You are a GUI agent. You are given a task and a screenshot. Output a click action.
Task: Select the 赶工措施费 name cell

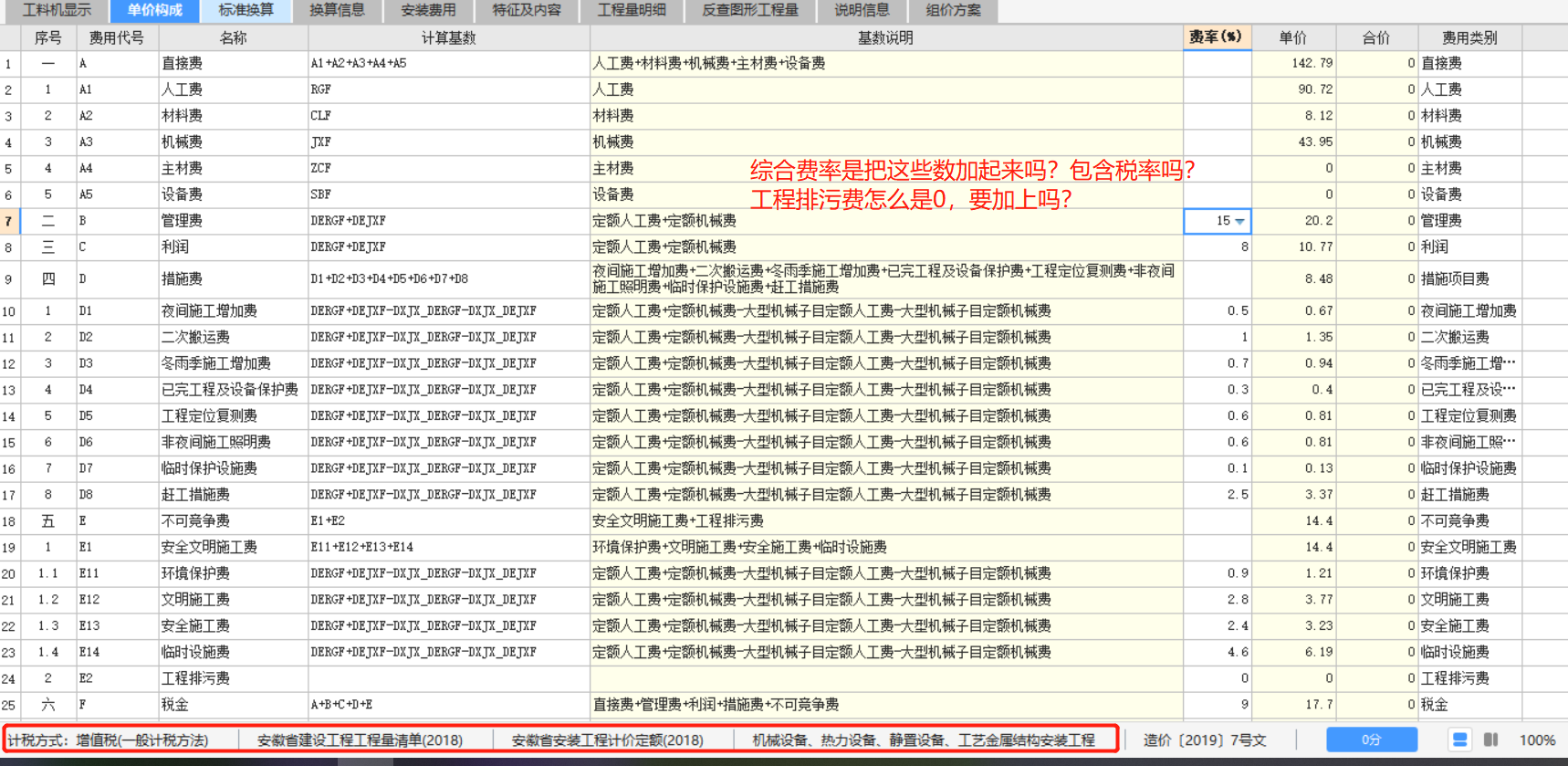(x=234, y=495)
